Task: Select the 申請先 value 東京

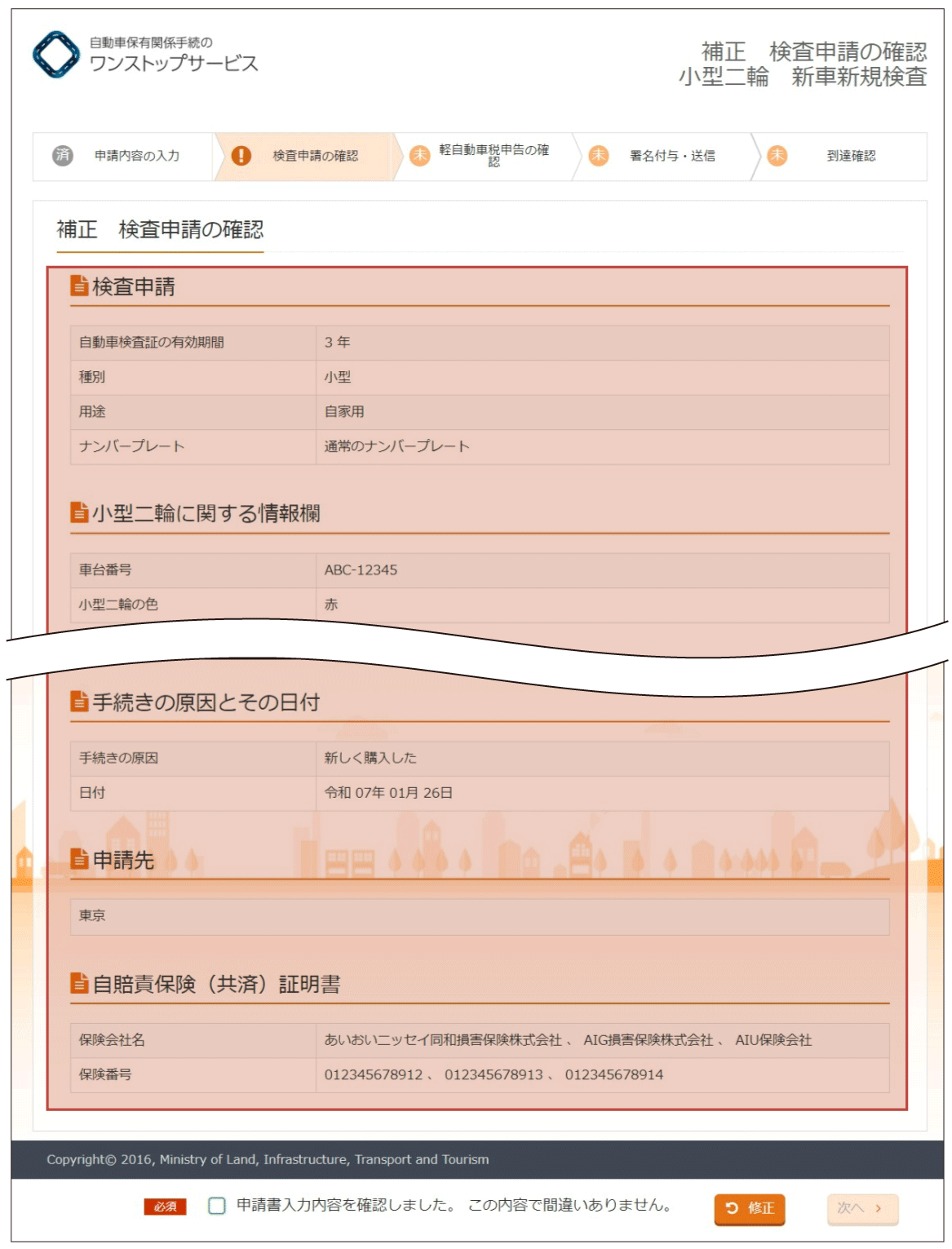Action: tap(92, 915)
